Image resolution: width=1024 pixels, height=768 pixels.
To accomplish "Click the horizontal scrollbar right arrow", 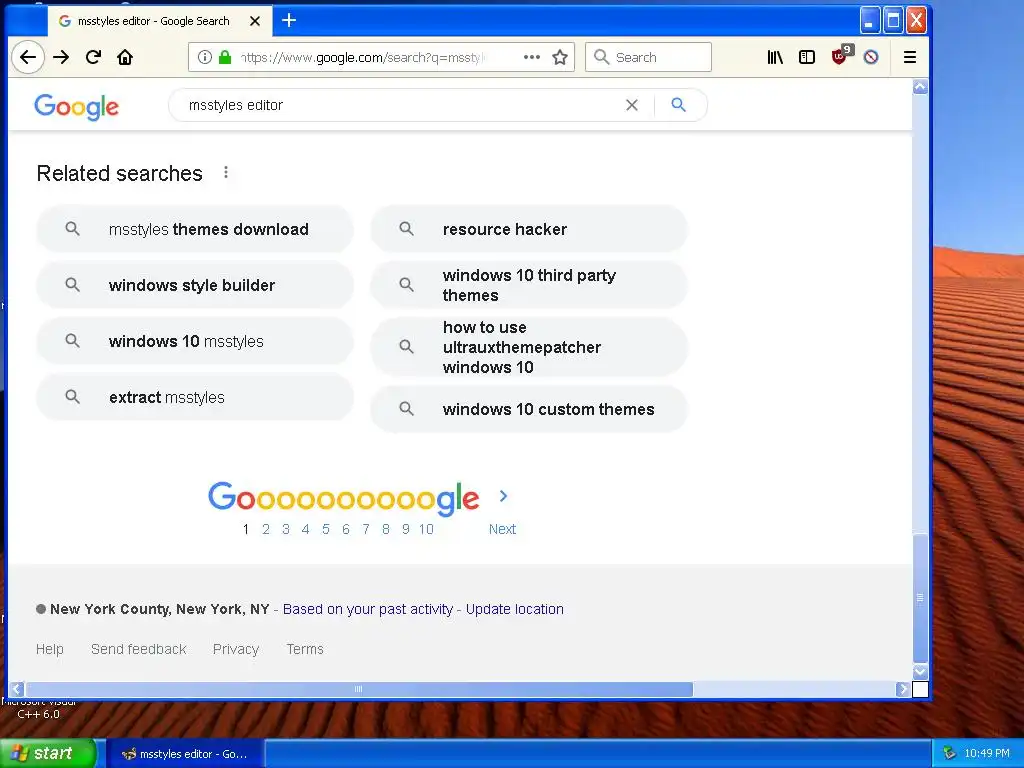I will pyautogui.click(x=903, y=689).
